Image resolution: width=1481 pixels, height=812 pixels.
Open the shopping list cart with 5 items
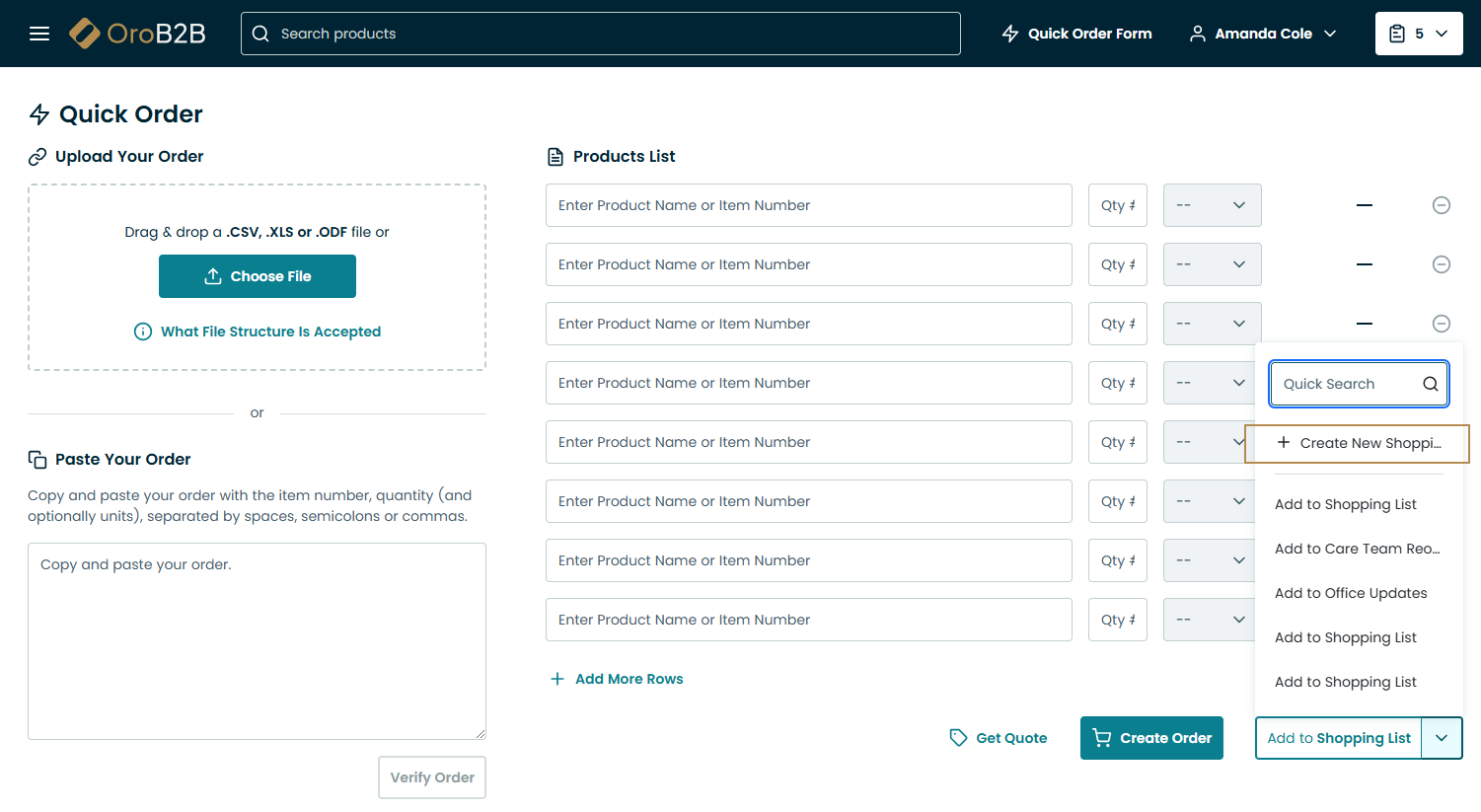[1418, 34]
